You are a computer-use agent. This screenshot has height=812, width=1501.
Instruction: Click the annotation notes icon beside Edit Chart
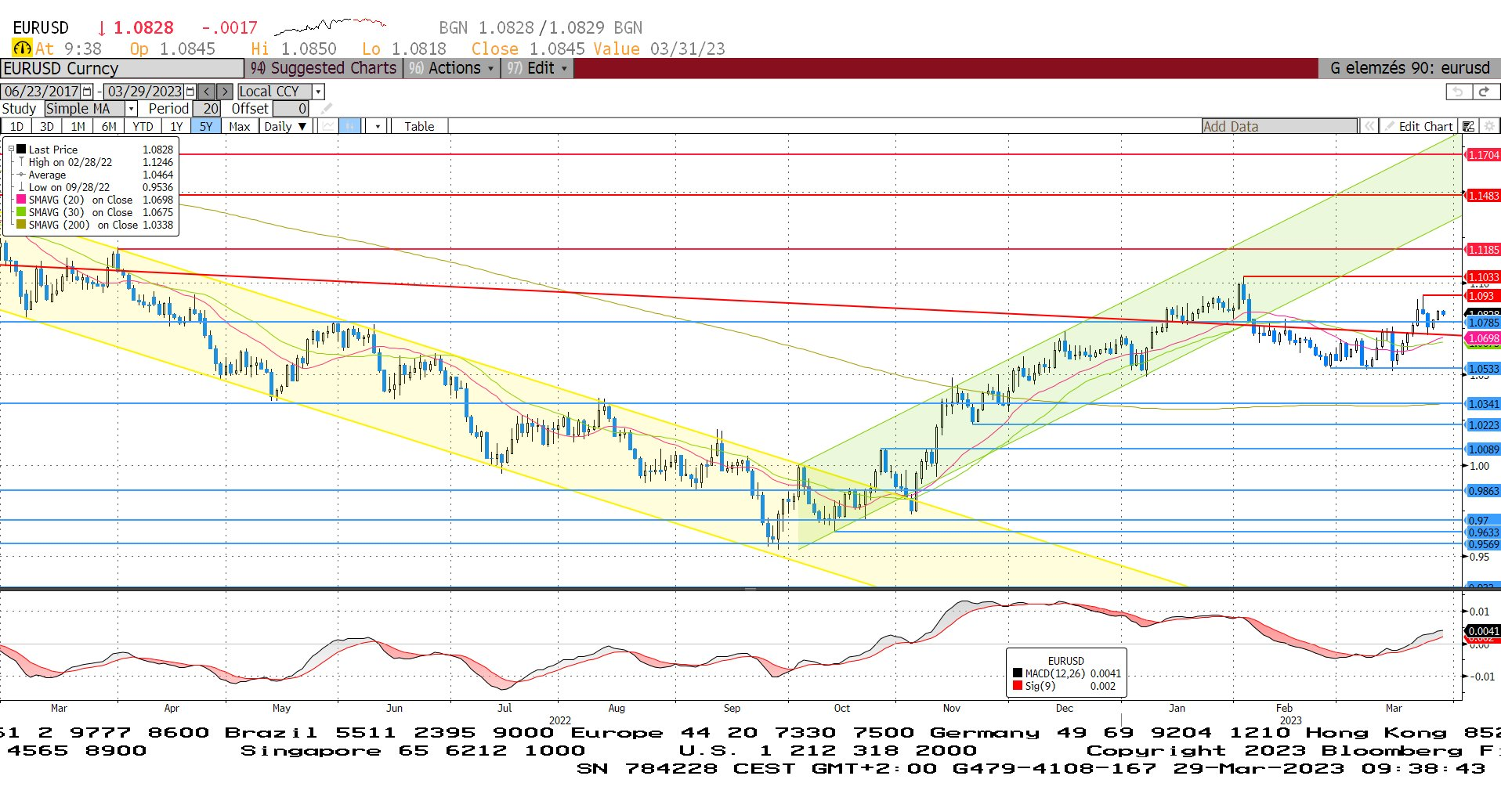[1468, 126]
